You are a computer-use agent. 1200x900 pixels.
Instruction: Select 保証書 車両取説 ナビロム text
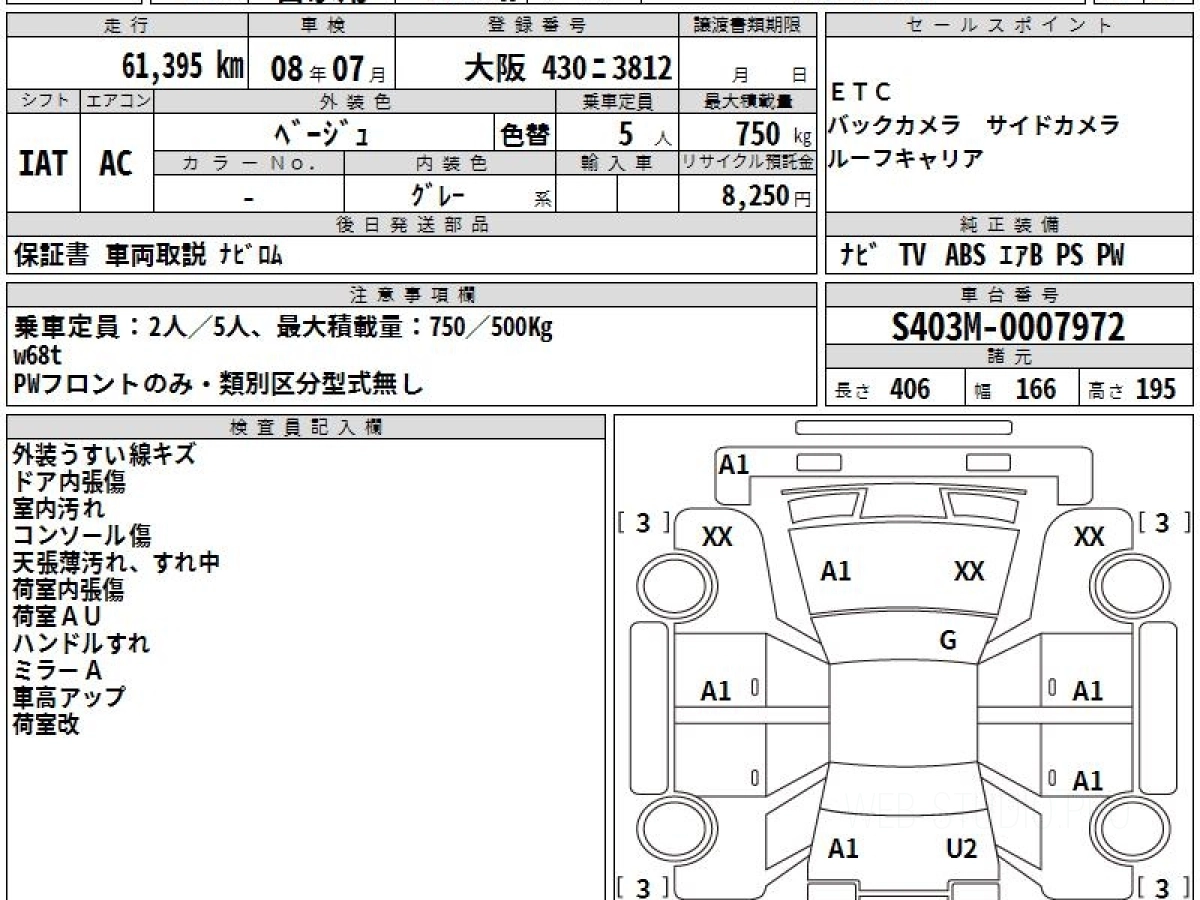click(x=149, y=256)
